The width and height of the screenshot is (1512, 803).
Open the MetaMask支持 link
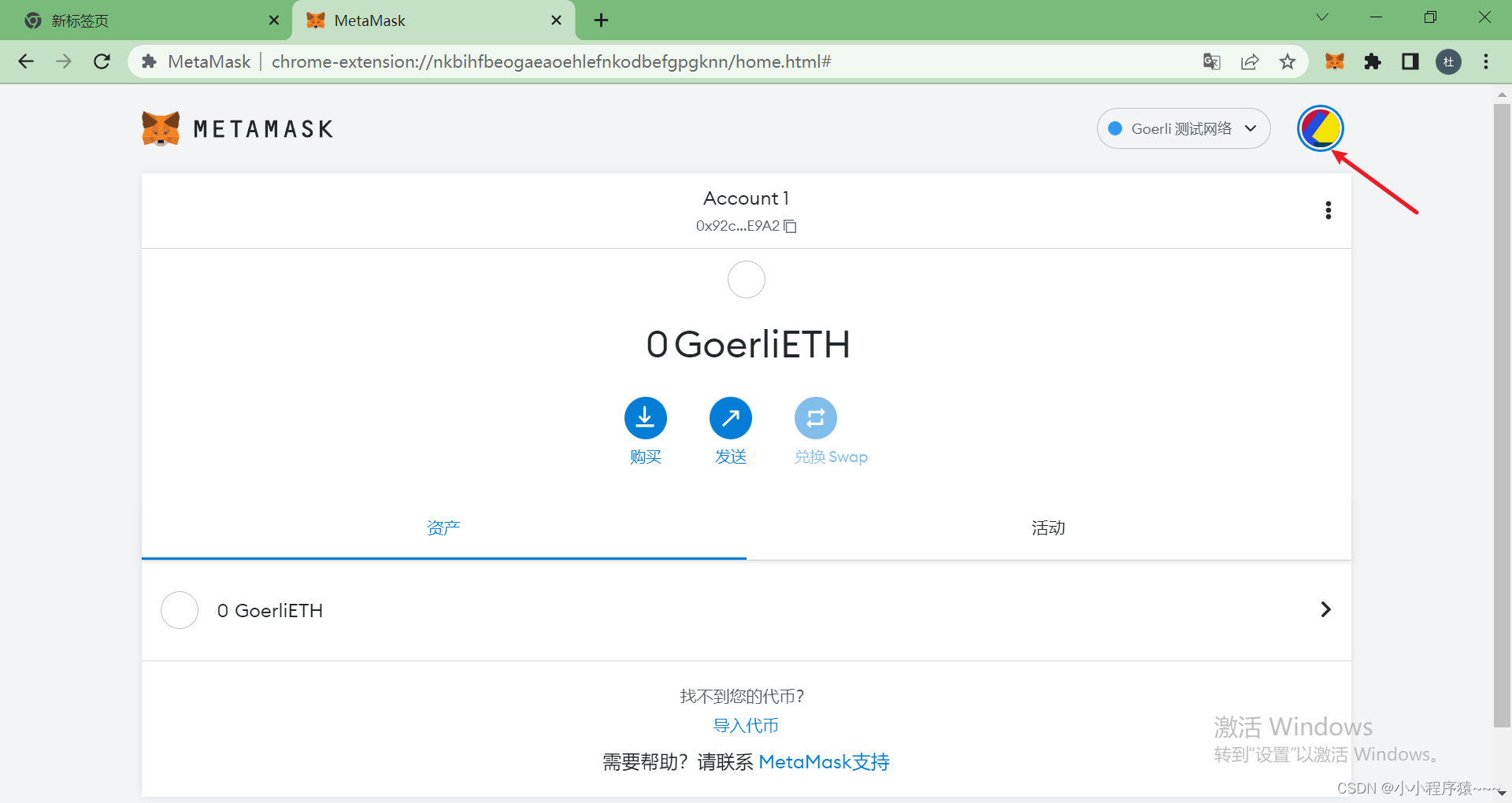[x=824, y=762]
